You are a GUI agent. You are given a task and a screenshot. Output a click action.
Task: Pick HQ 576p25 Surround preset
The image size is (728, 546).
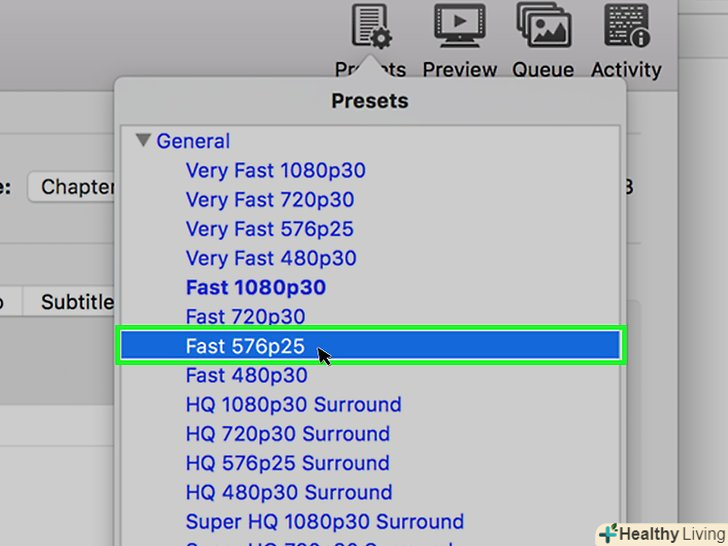[288, 463]
